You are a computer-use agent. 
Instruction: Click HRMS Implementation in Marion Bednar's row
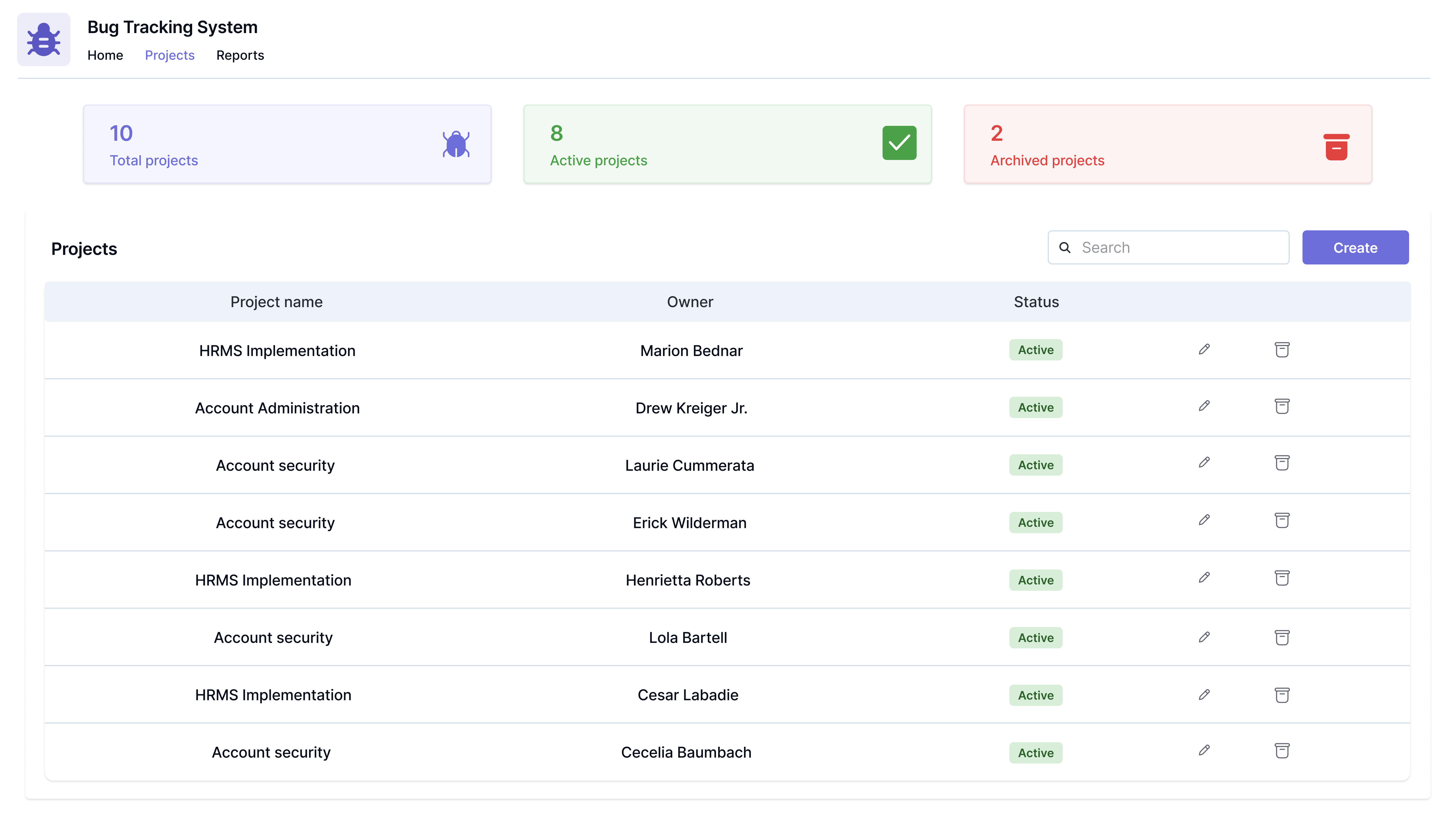[x=277, y=351]
